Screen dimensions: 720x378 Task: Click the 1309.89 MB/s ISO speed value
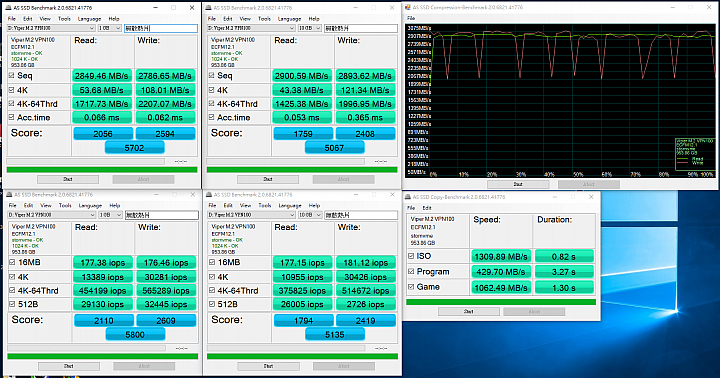tap(501, 256)
